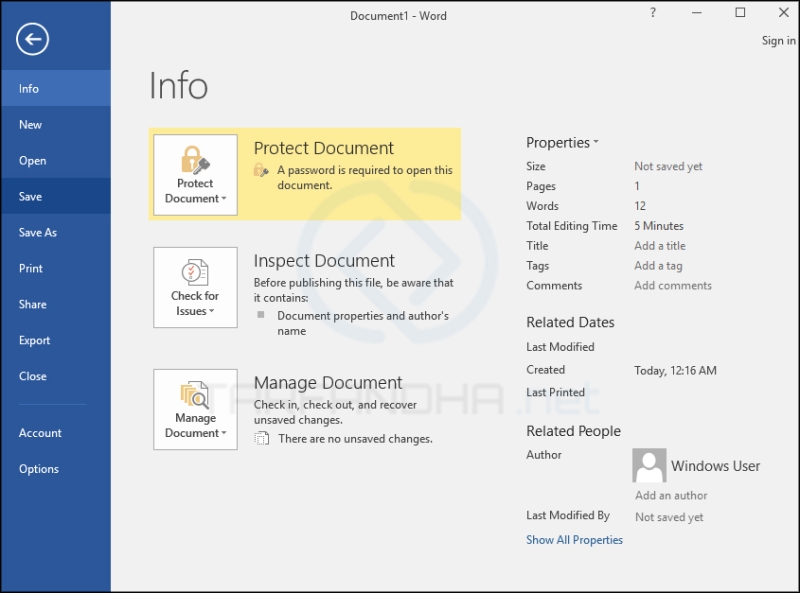Select Export in the sidebar
This screenshot has height=593, width=800.
click(x=56, y=340)
